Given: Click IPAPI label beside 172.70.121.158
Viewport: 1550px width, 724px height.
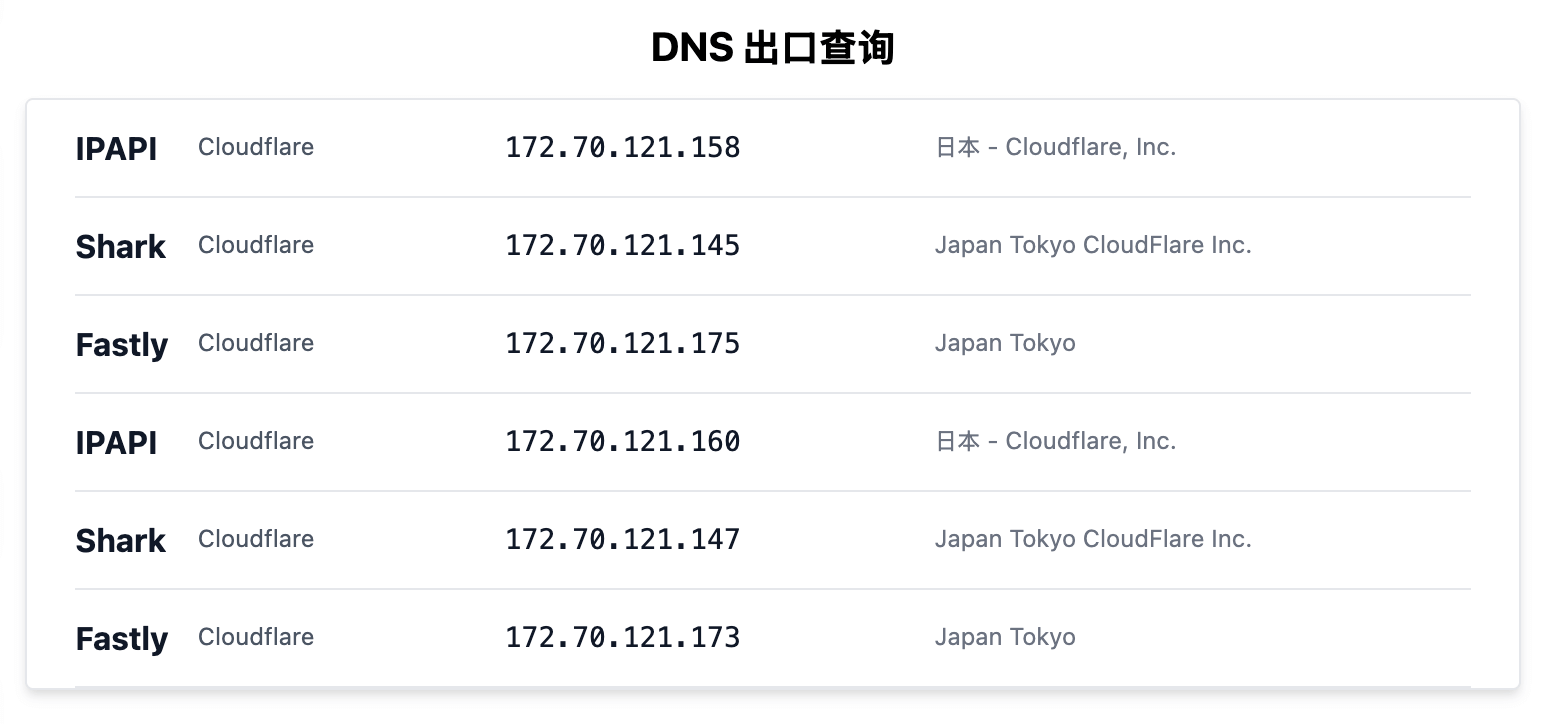Looking at the screenshot, I should [x=116, y=149].
